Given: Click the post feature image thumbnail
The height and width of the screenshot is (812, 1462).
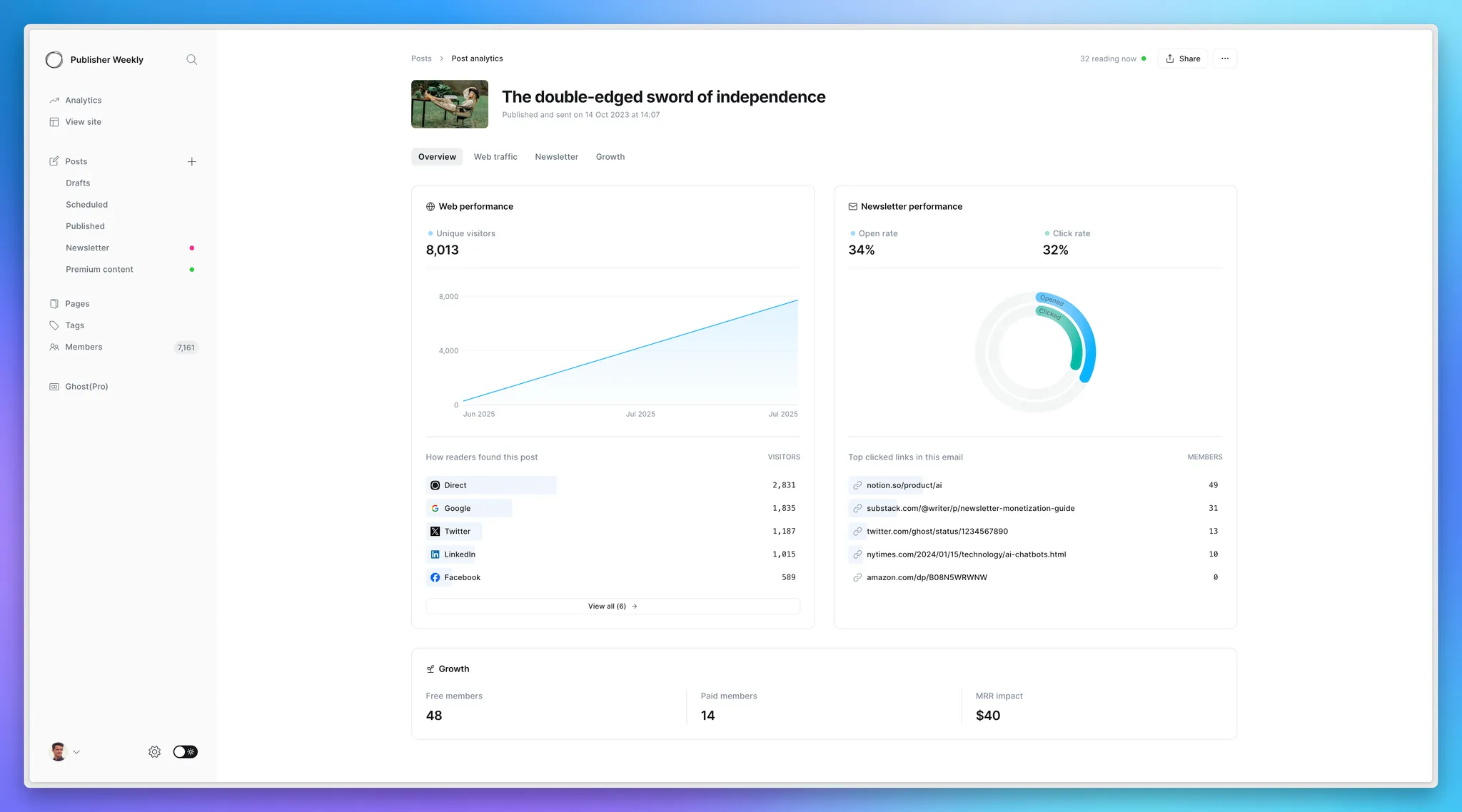Looking at the screenshot, I should [x=450, y=104].
